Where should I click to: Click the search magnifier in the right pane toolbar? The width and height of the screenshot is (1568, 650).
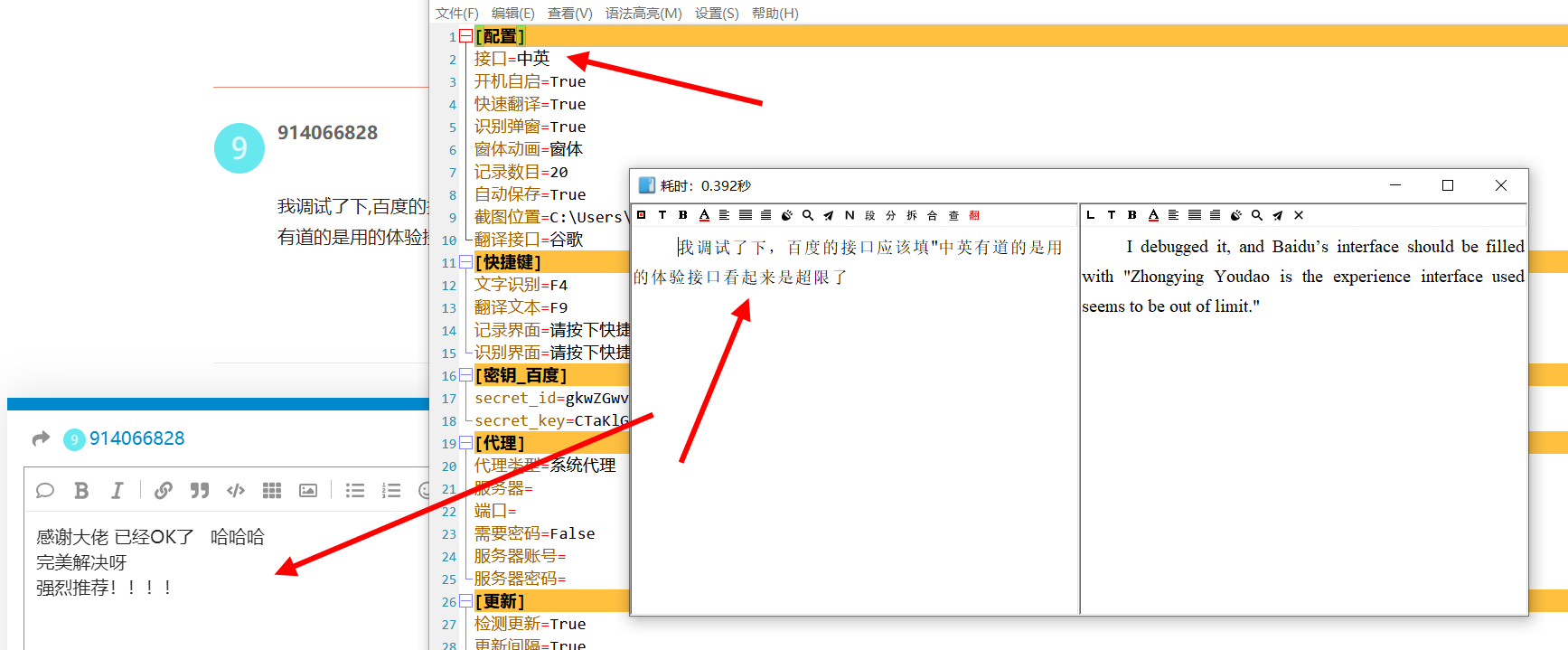tap(1256, 215)
